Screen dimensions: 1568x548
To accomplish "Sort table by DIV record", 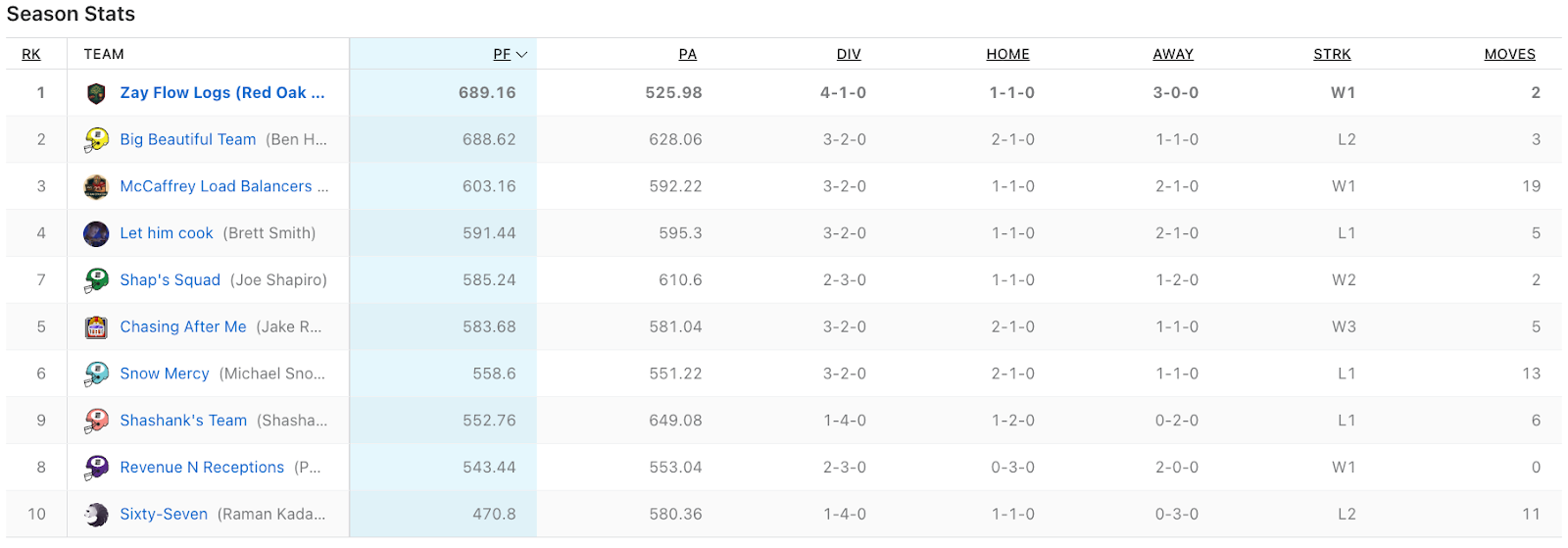I will [849, 55].
